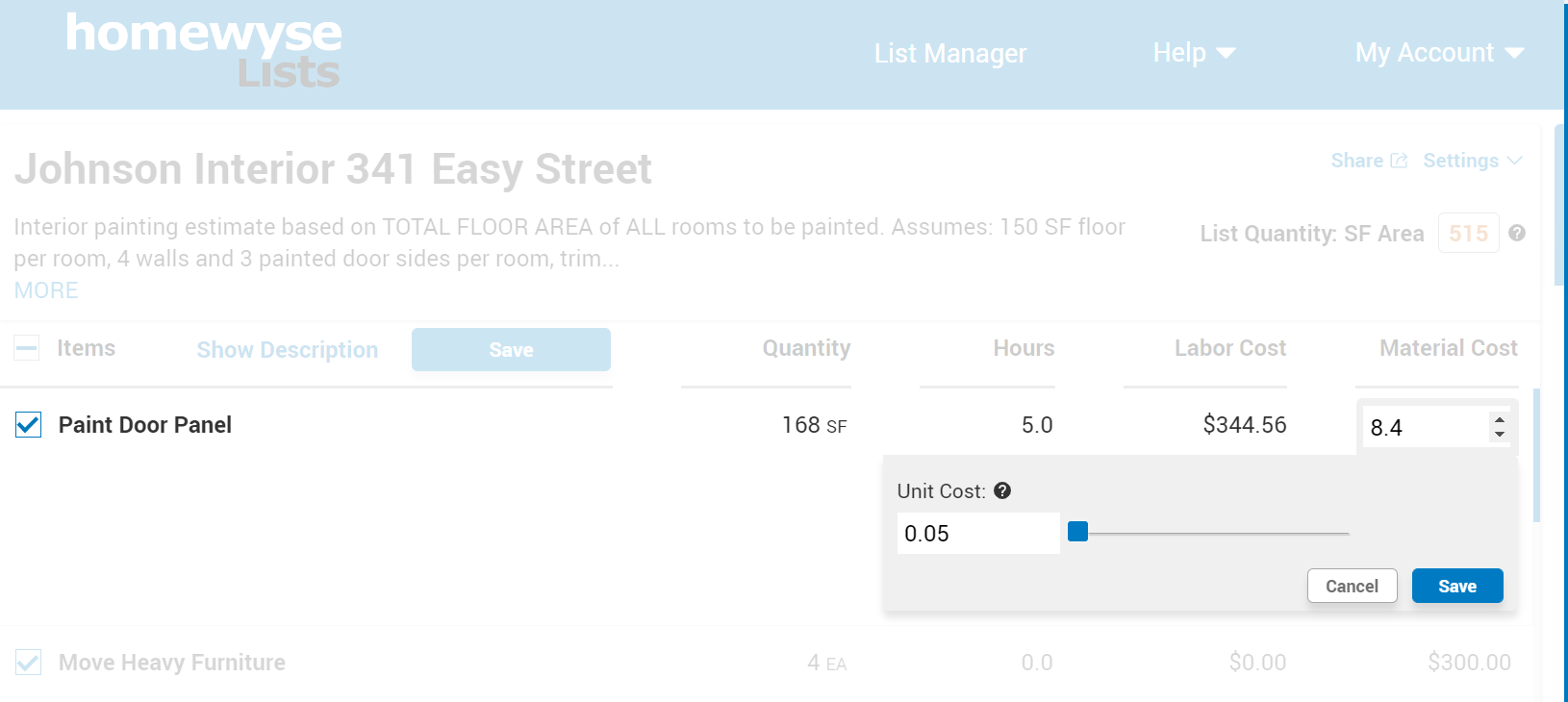Go to List Manager
The image size is (1568, 702).
point(949,53)
